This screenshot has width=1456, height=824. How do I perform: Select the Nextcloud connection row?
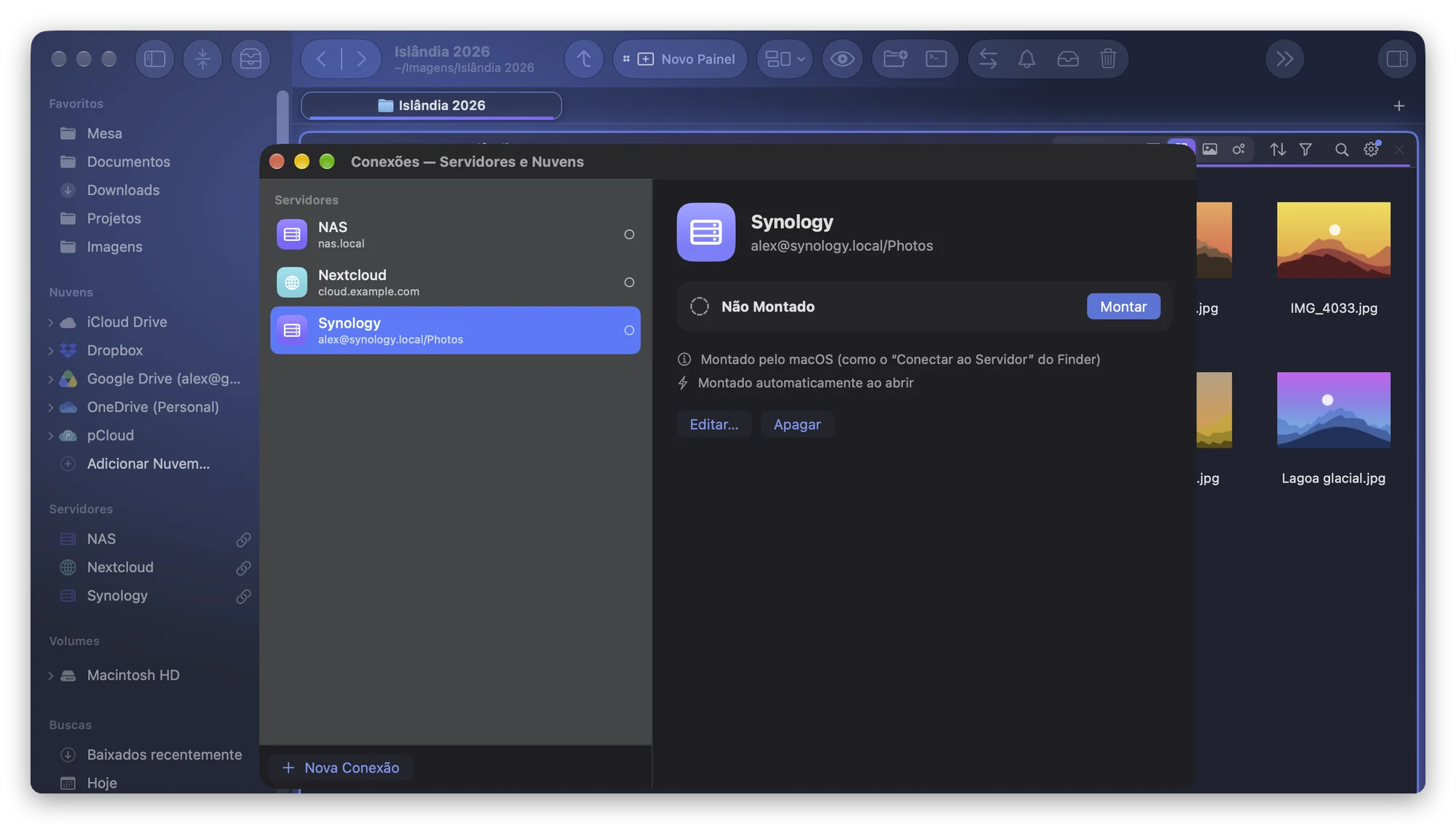pos(455,282)
